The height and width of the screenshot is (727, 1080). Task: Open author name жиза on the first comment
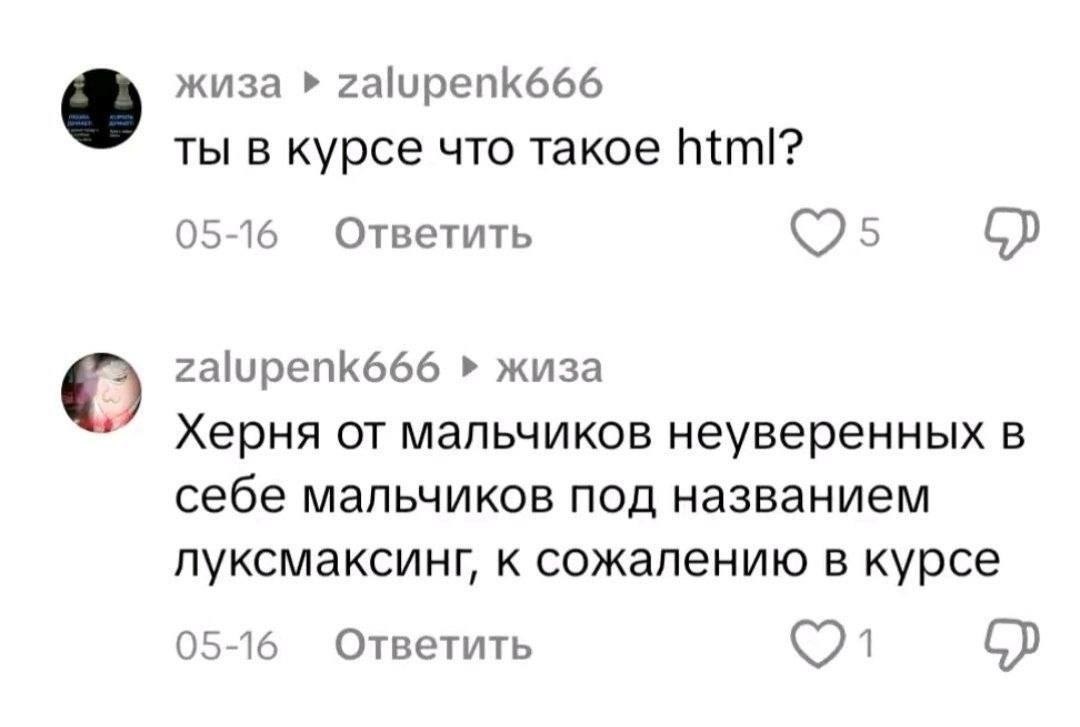tap(229, 85)
